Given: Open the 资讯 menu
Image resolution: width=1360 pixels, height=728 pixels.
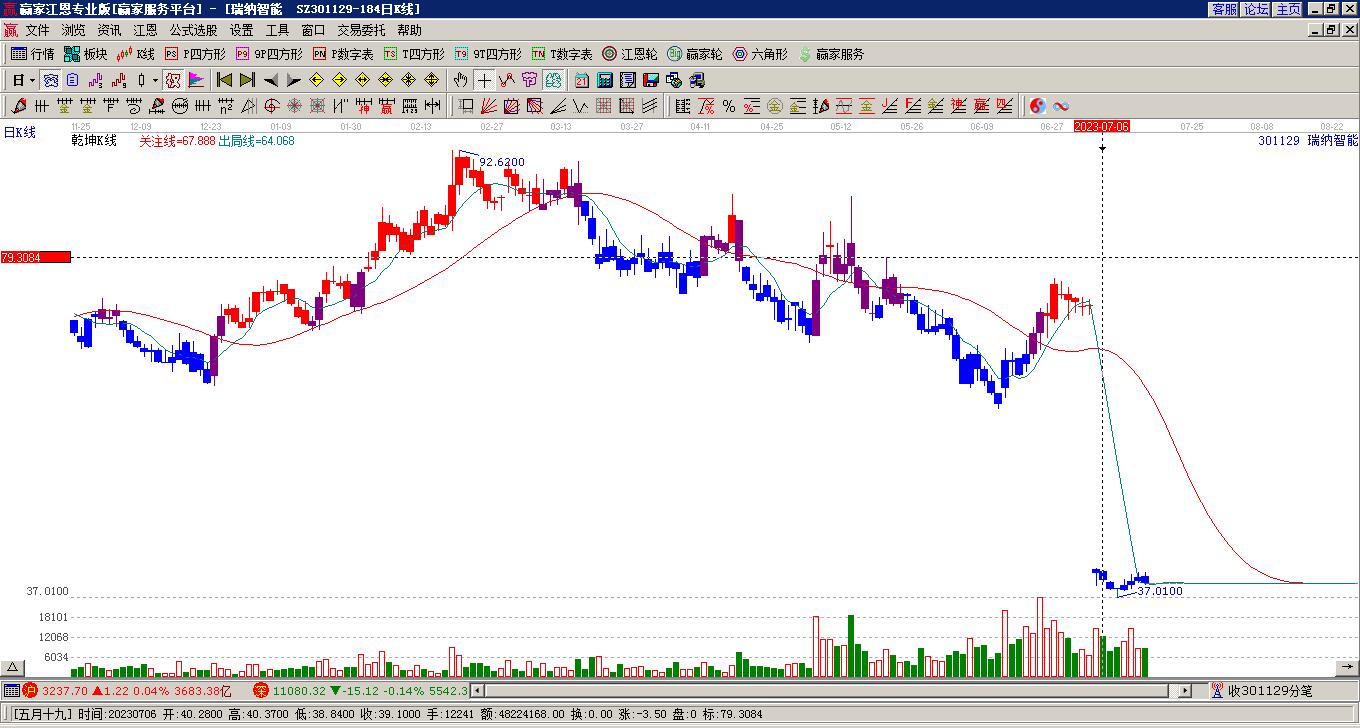Looking at the screenshot, I should tap(109, 30).
